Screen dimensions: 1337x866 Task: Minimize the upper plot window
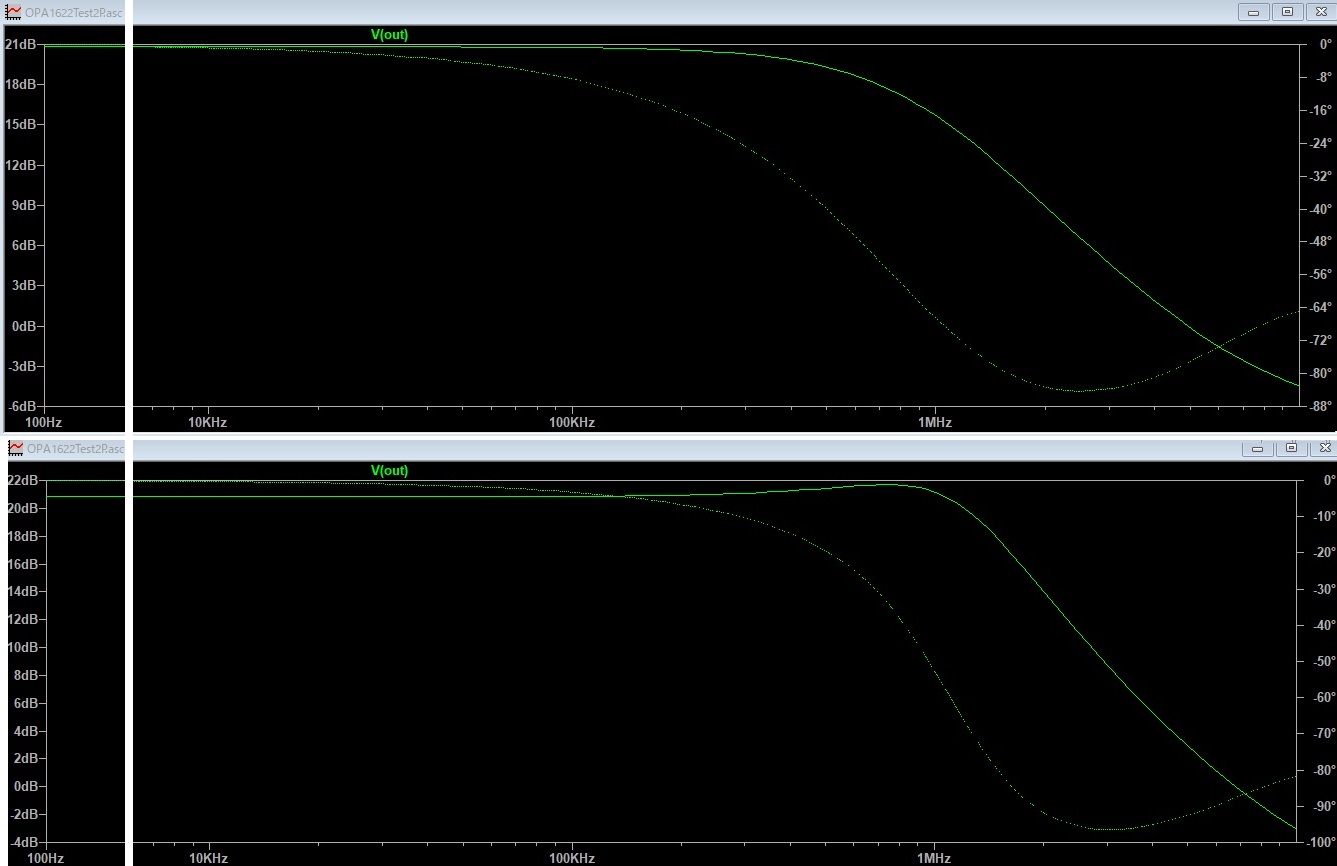pyautogui.click(x=1253, y=12)
